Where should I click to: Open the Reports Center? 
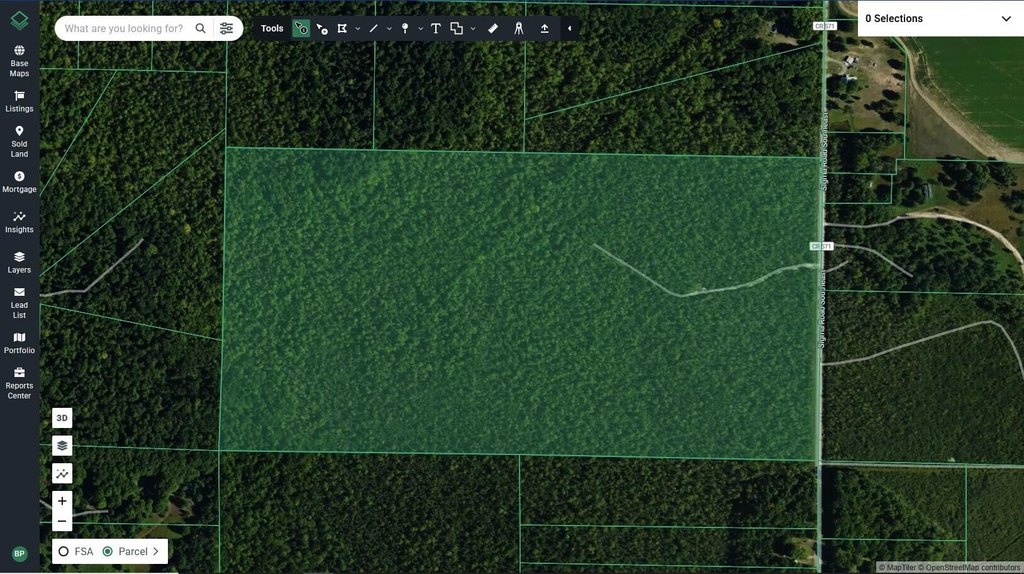tap(19, 383)
